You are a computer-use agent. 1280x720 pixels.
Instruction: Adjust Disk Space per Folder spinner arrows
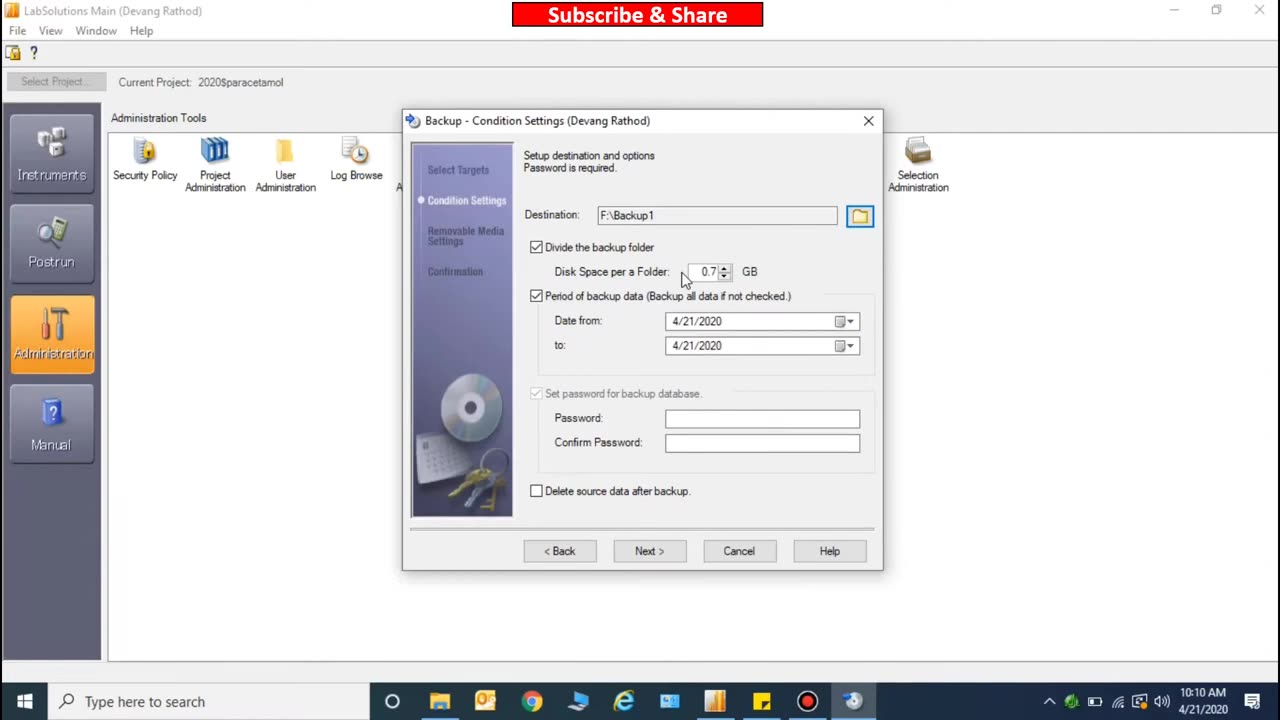[724, 272]
